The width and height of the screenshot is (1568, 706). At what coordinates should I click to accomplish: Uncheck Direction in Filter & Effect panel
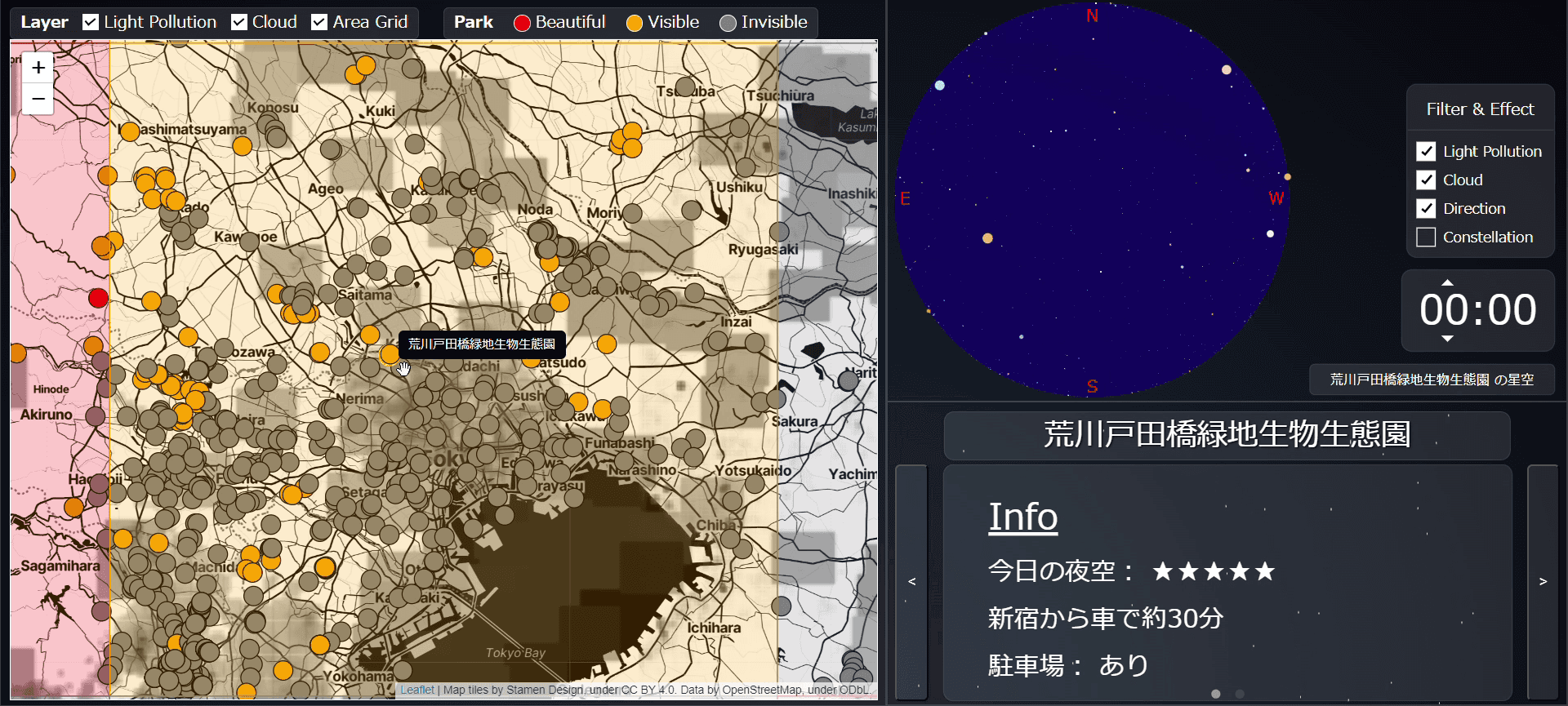(1426, 208)
